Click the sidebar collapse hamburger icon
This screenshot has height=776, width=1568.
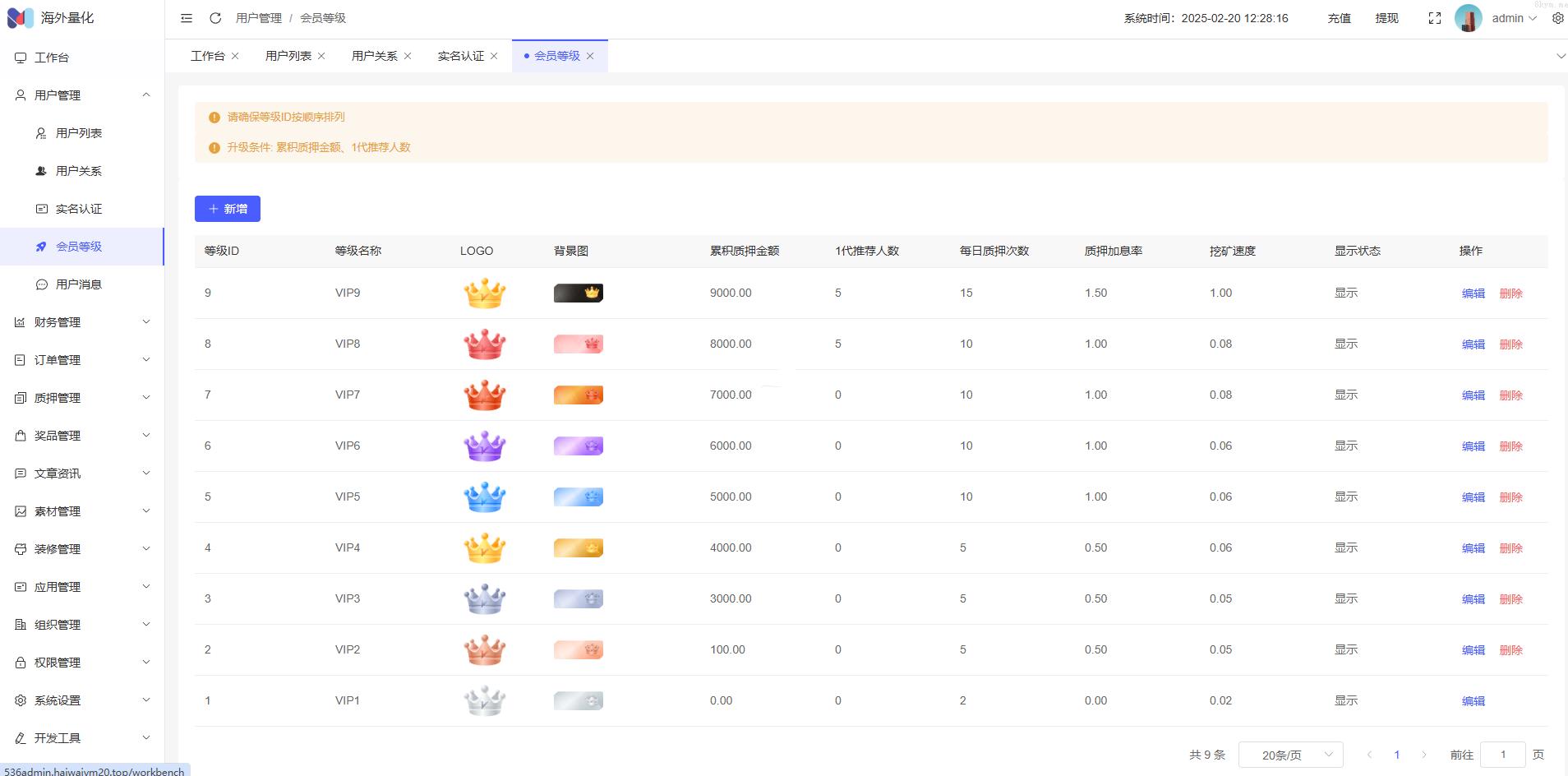pos(187,18)
